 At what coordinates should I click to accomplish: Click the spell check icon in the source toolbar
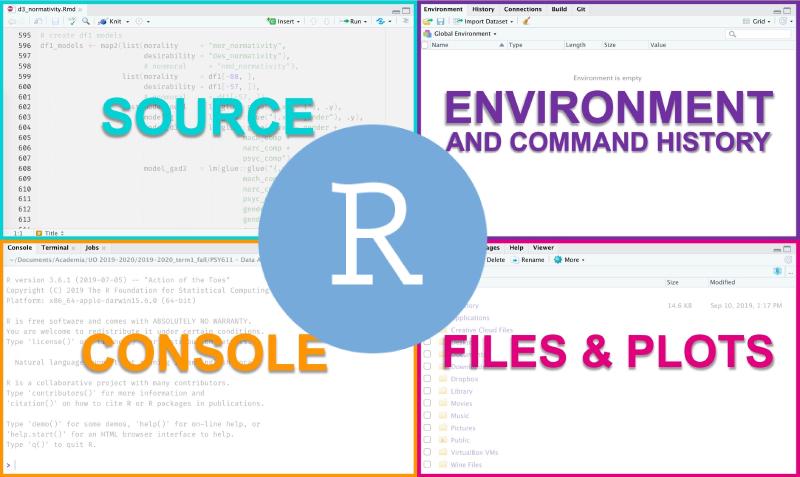(x=72, y=21)
